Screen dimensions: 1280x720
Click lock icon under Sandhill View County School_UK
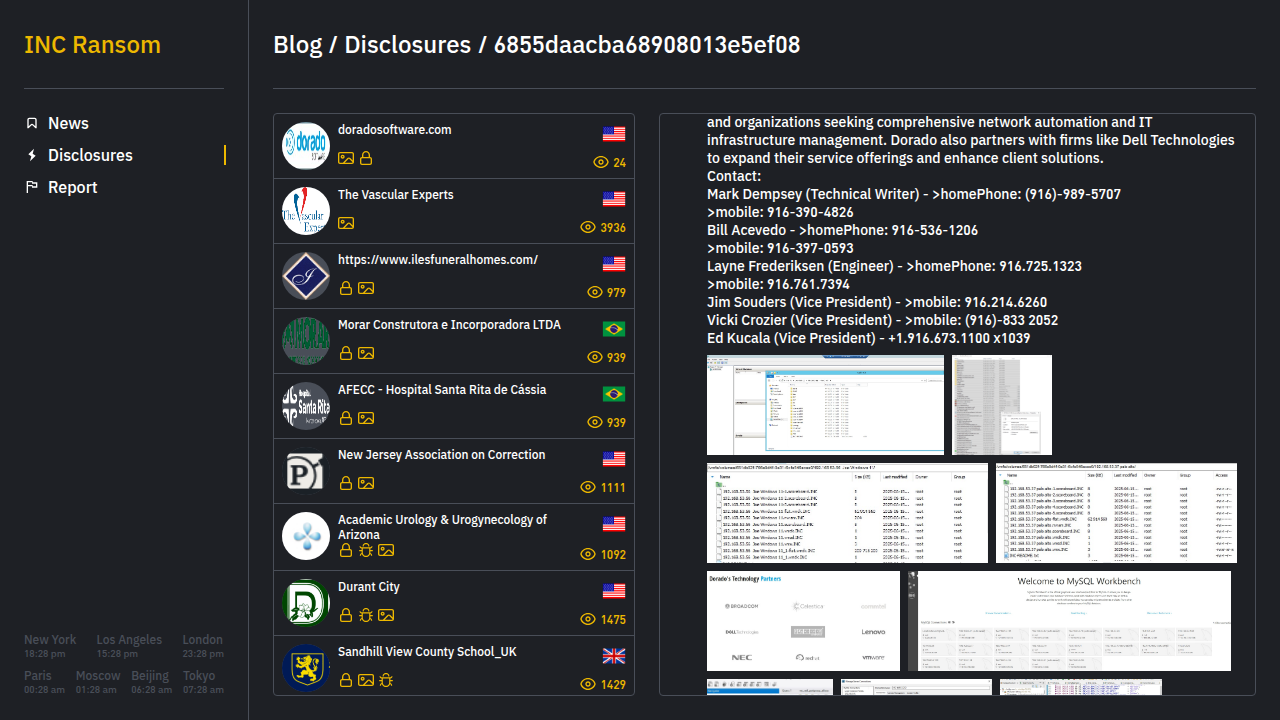click(346, 680)
